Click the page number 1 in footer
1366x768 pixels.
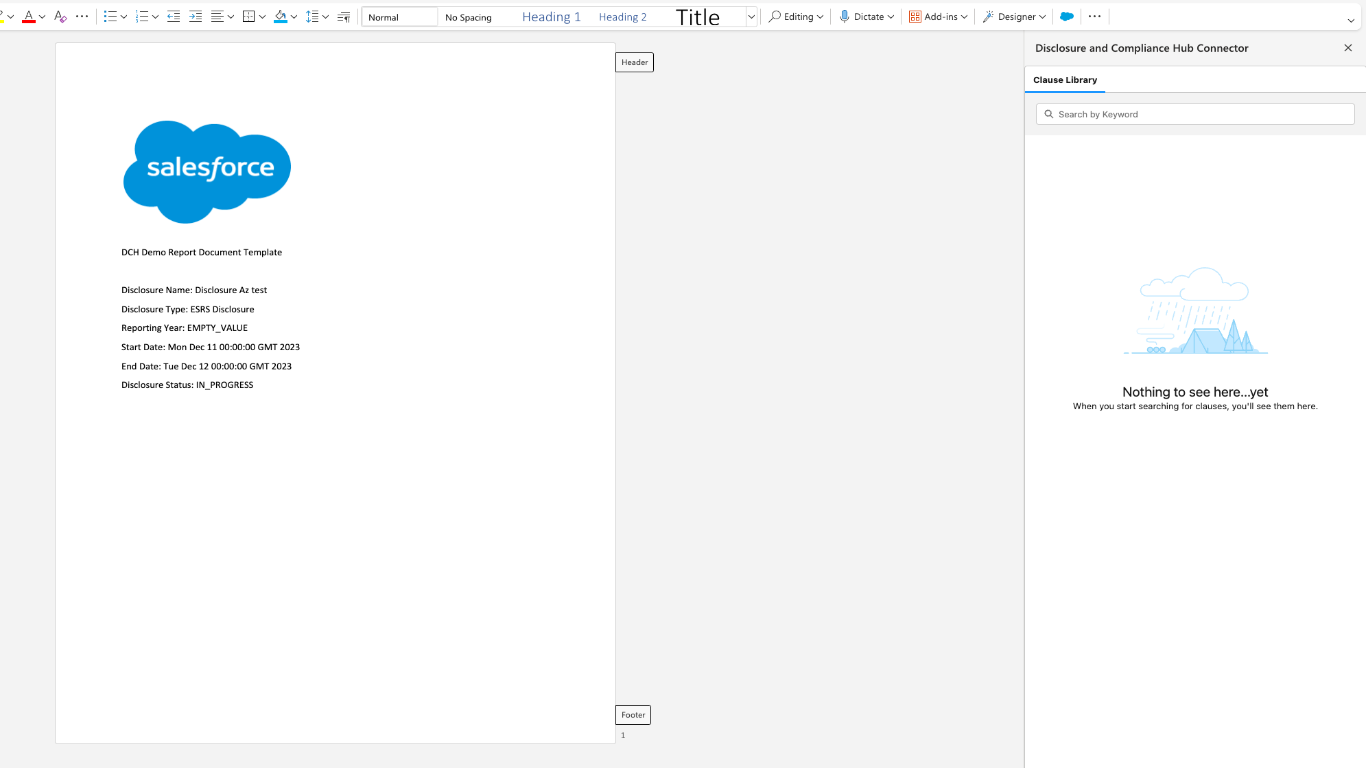pos(623,735)
